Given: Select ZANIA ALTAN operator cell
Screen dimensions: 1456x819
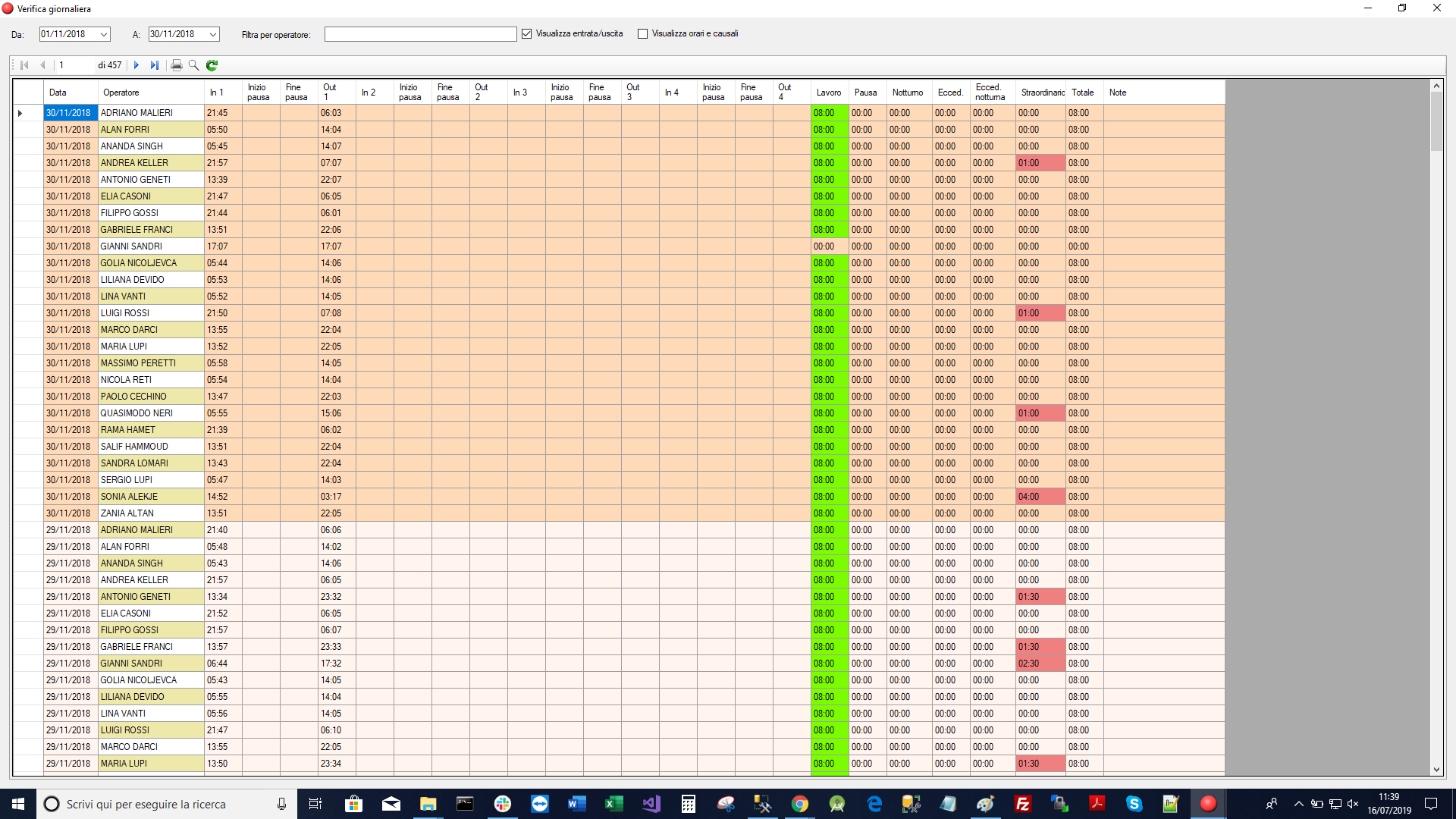Looking at the screenshot, I should tap(151, 513).
